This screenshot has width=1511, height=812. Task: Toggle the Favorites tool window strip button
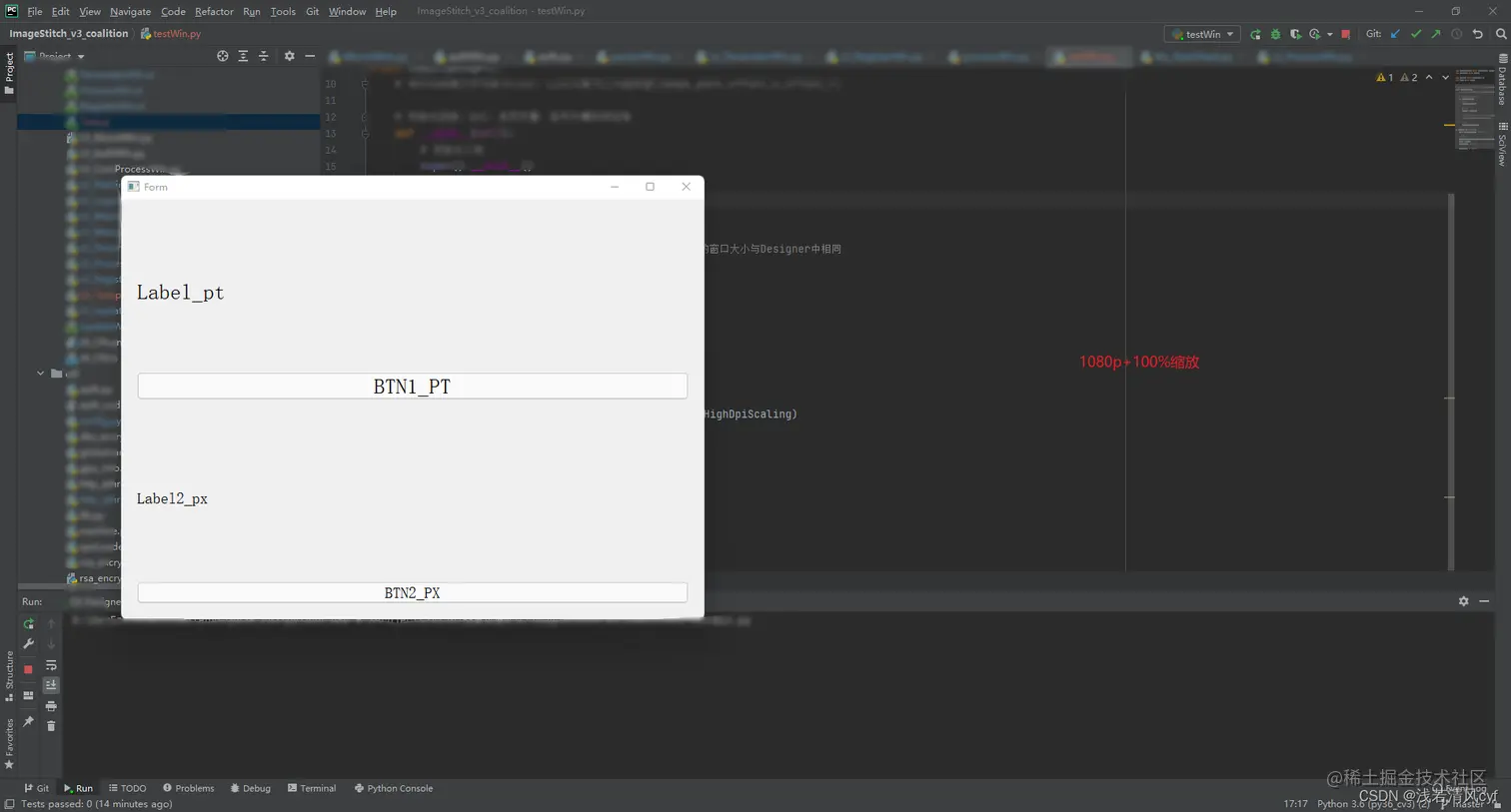(x=9, y=744)
